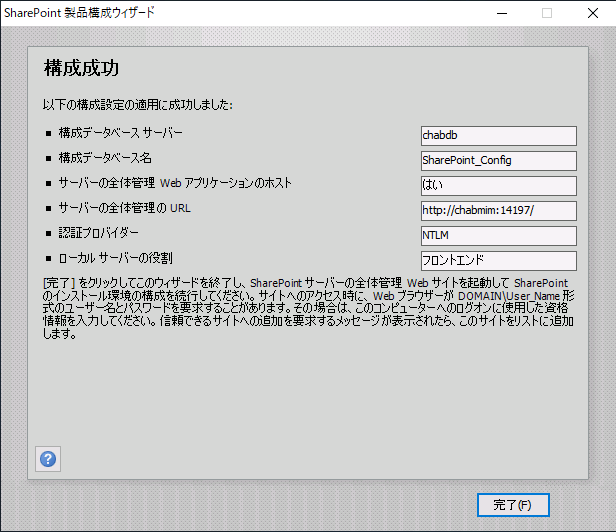Click the 構成成功 heading text
Screen dimensions: 616x532
(81, 68)
